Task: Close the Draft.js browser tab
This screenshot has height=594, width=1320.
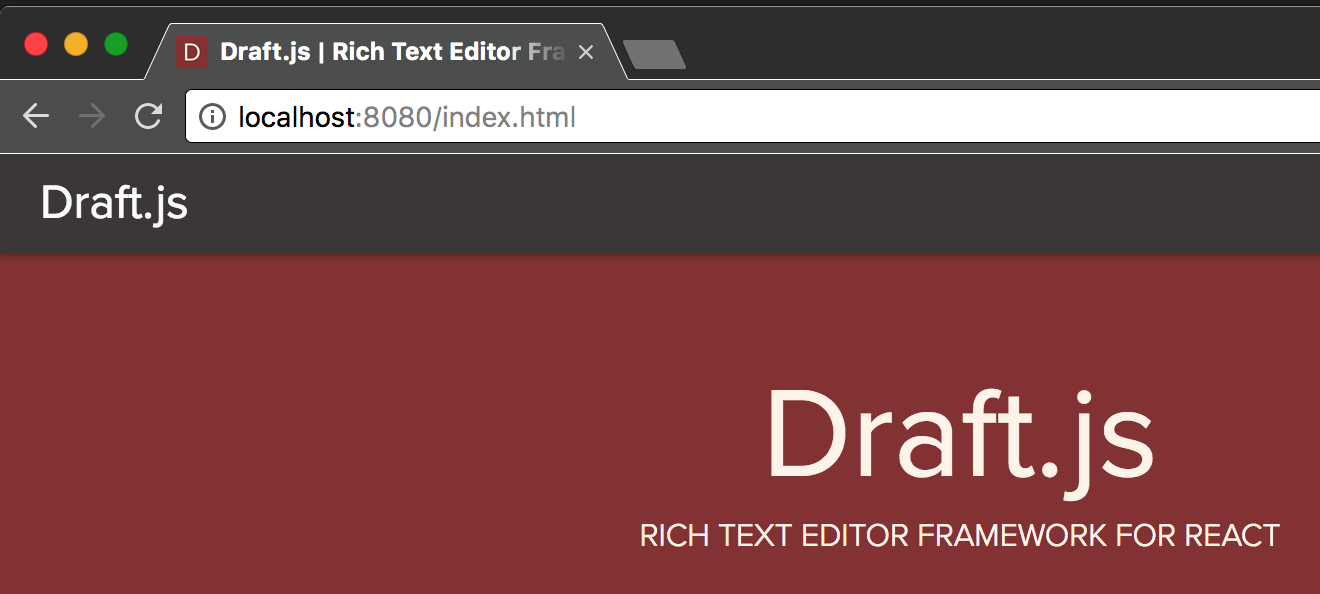Action: click(586, 52)
